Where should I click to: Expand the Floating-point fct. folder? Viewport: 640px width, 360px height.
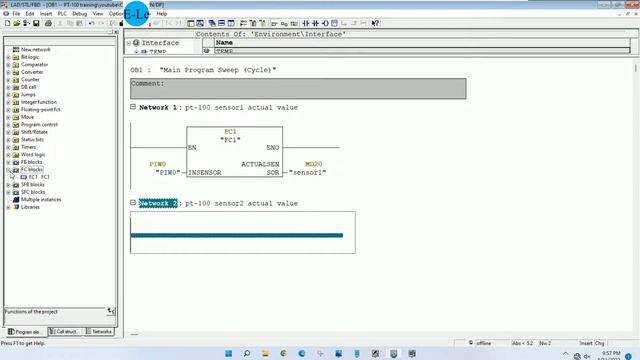click(8, 110)
